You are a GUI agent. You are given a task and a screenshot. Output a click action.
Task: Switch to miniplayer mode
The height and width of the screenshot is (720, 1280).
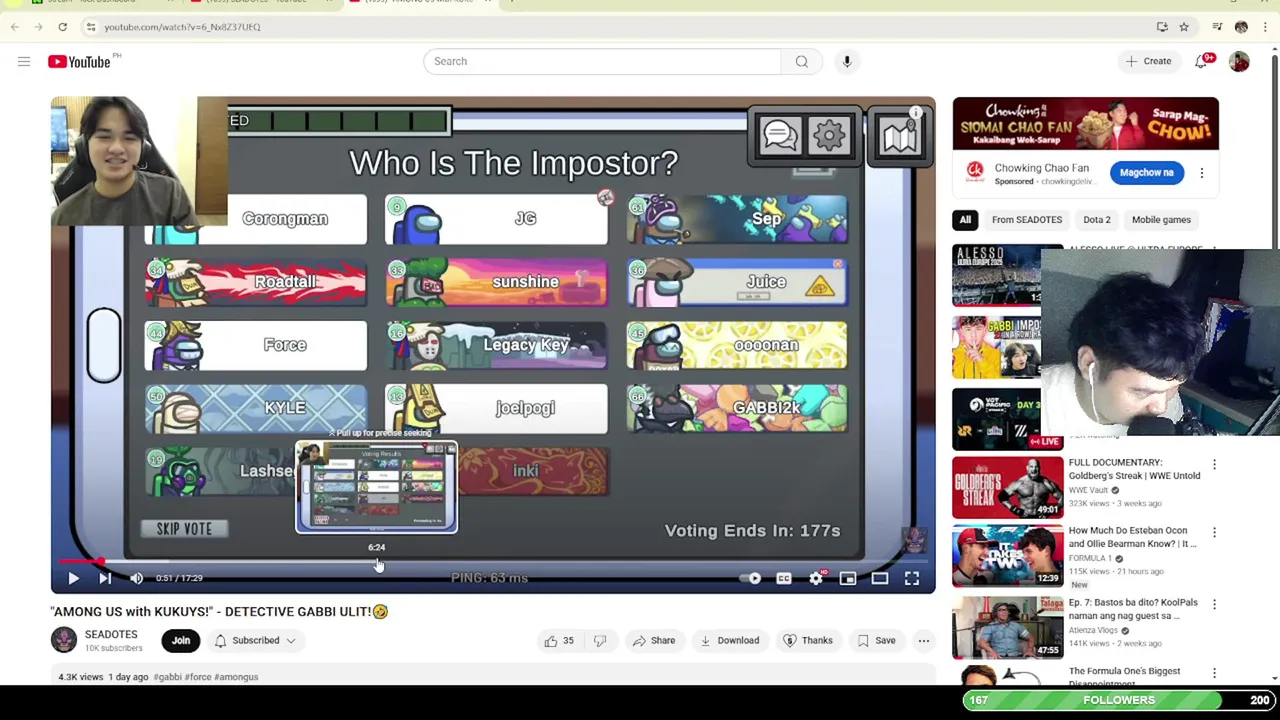848,578
